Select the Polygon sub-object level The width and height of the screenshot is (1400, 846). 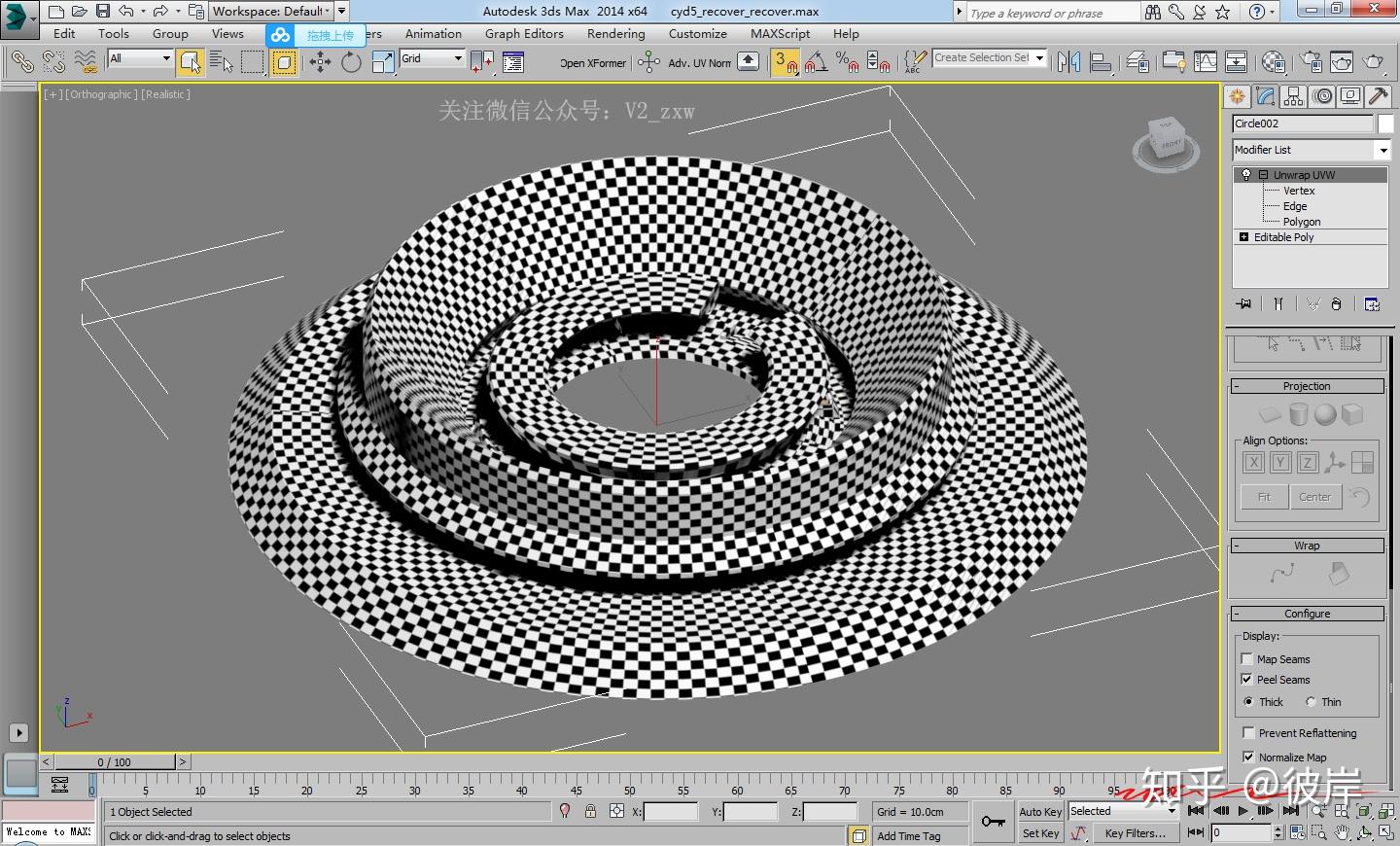click(x=1301, y=222)
